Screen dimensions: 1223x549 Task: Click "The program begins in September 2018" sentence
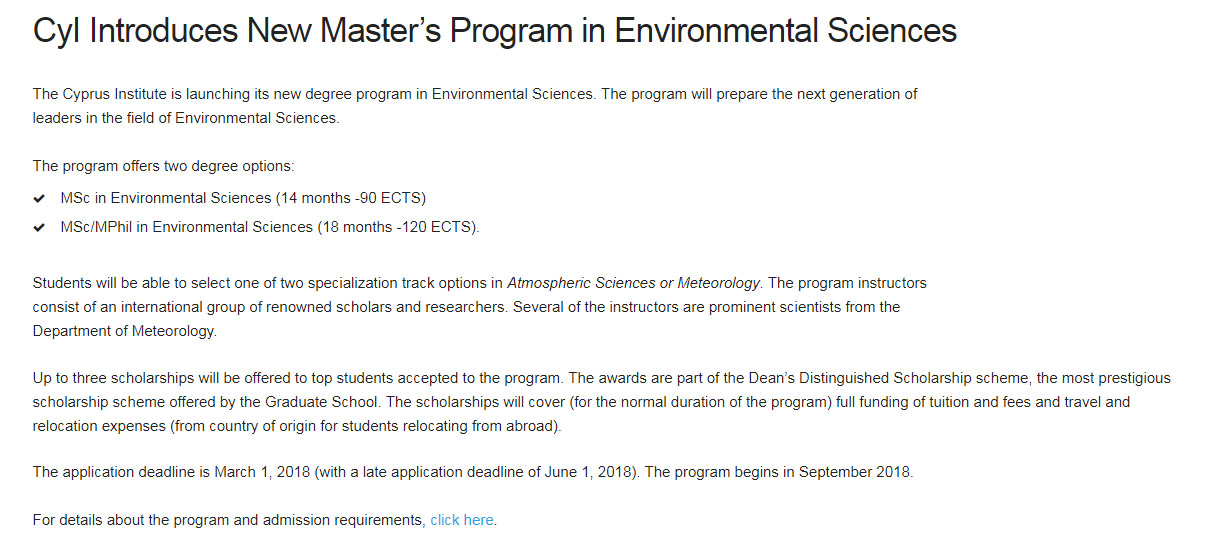pyautogui.click(x=779, y=472)
